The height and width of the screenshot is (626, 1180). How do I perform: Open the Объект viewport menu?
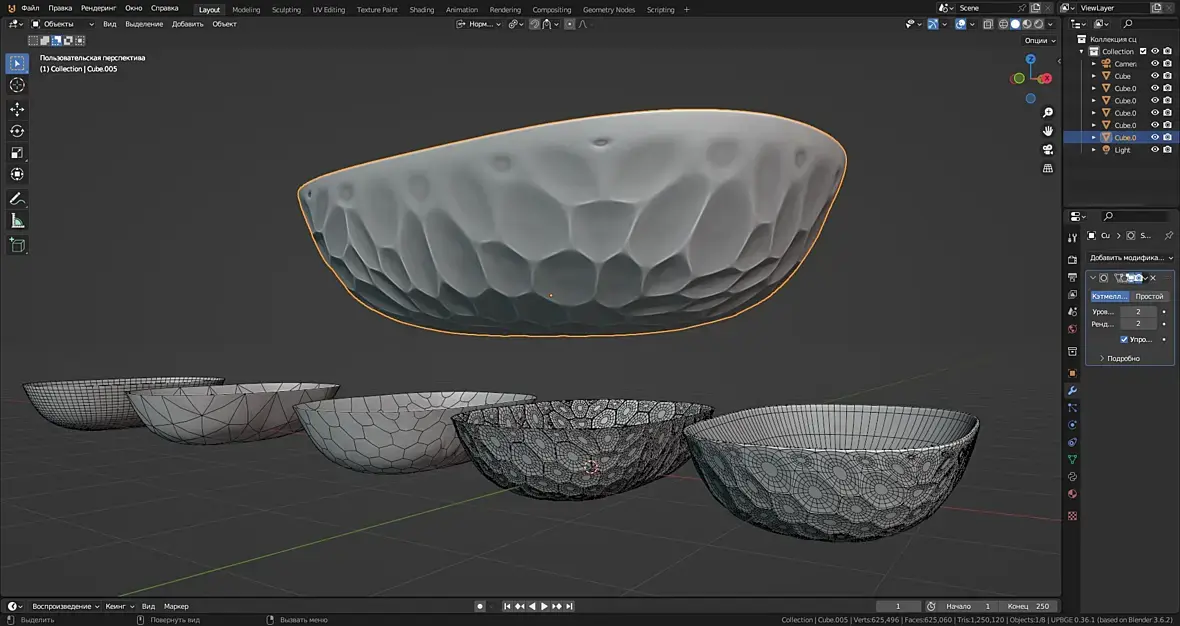pos(224,24)
